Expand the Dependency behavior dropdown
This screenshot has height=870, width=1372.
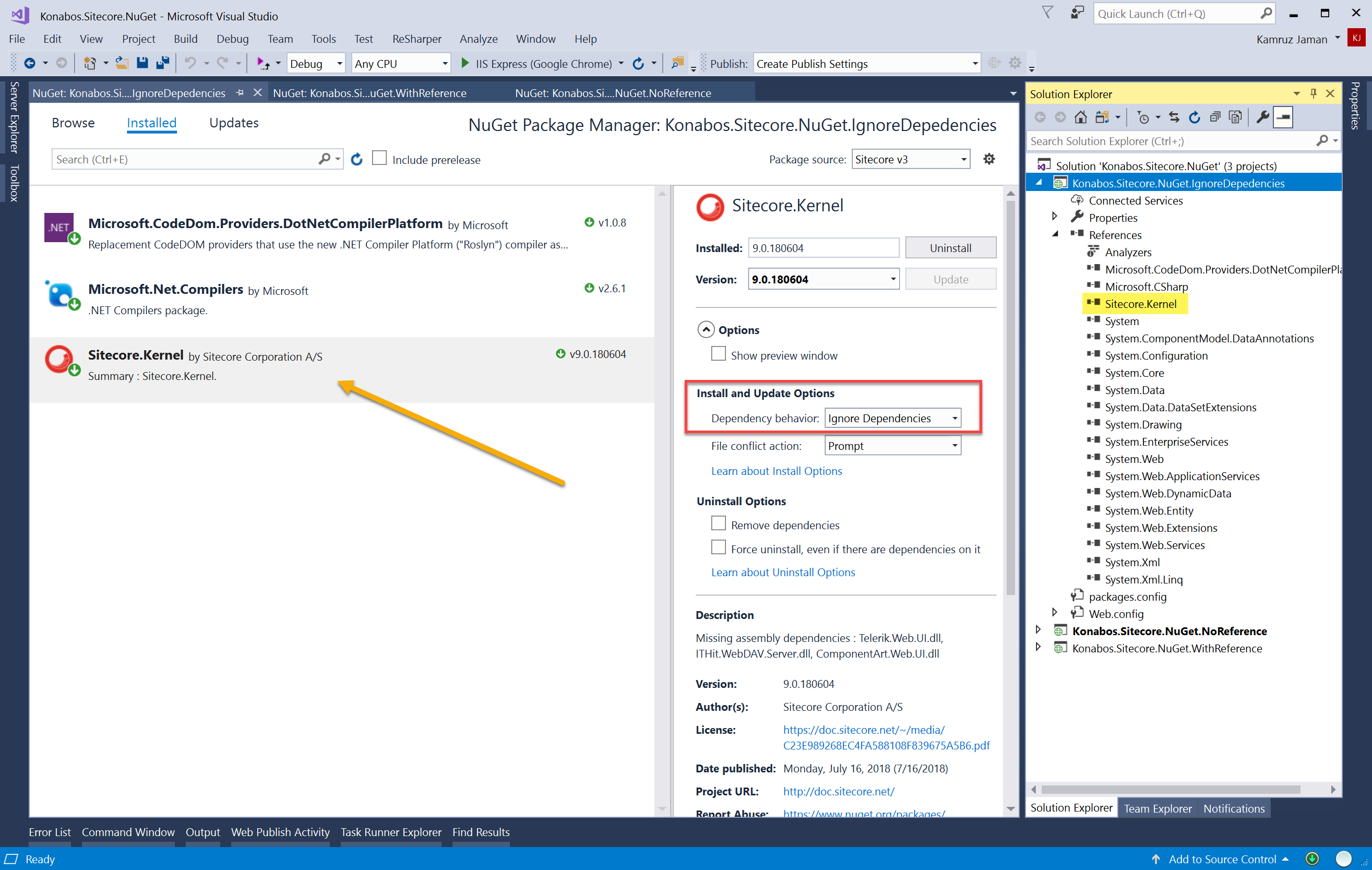click(955, 417)
